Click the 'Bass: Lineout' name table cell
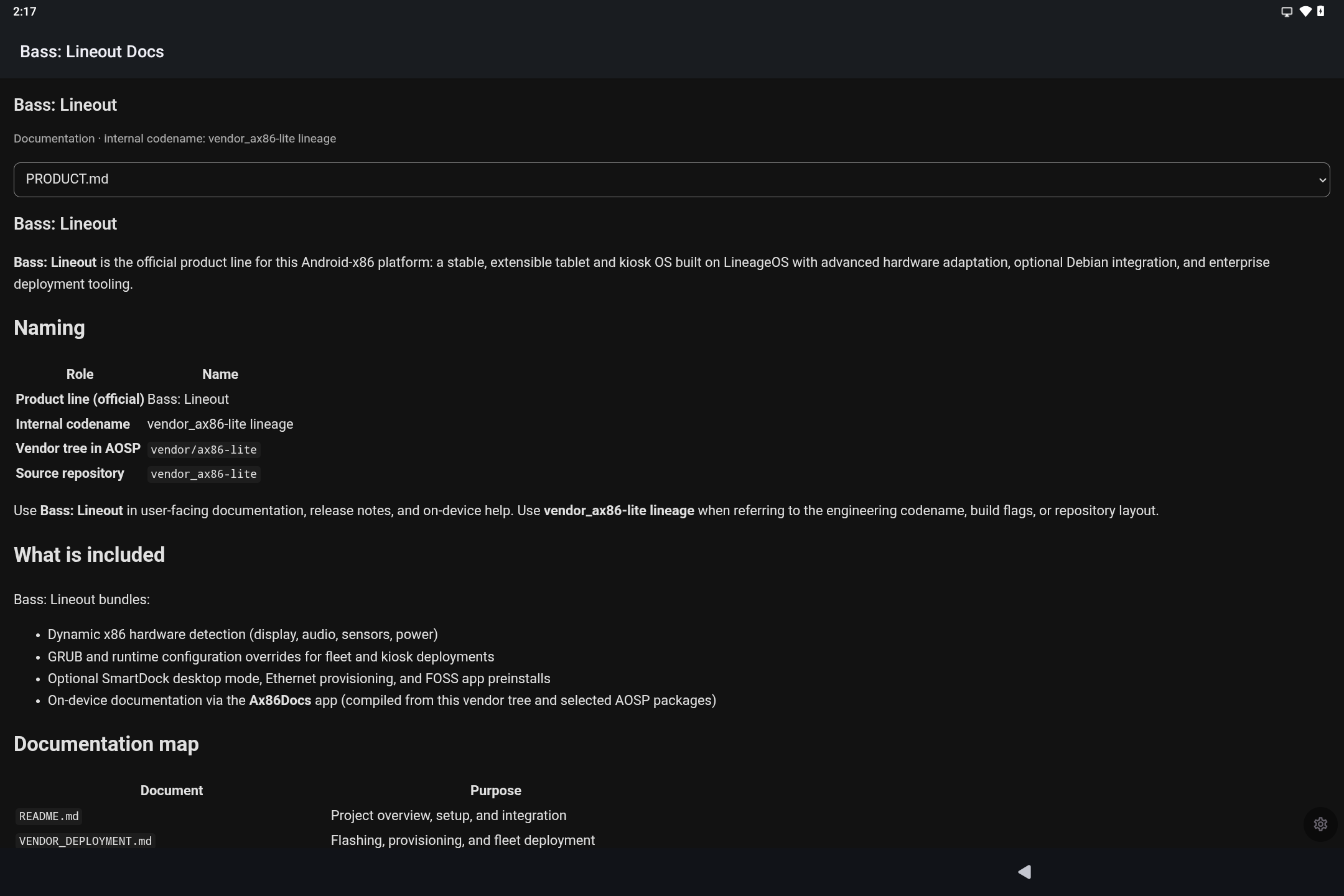 (x=188, y=399)
